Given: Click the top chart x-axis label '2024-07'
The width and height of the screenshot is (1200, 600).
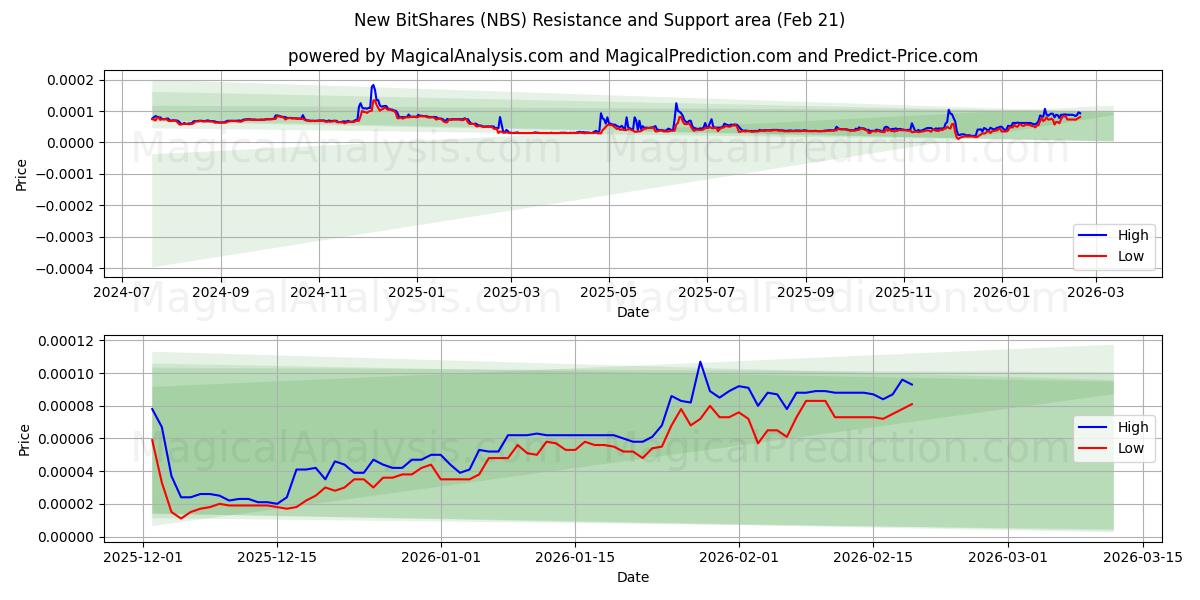Looking at the screenshot, I should pos(122,292).
